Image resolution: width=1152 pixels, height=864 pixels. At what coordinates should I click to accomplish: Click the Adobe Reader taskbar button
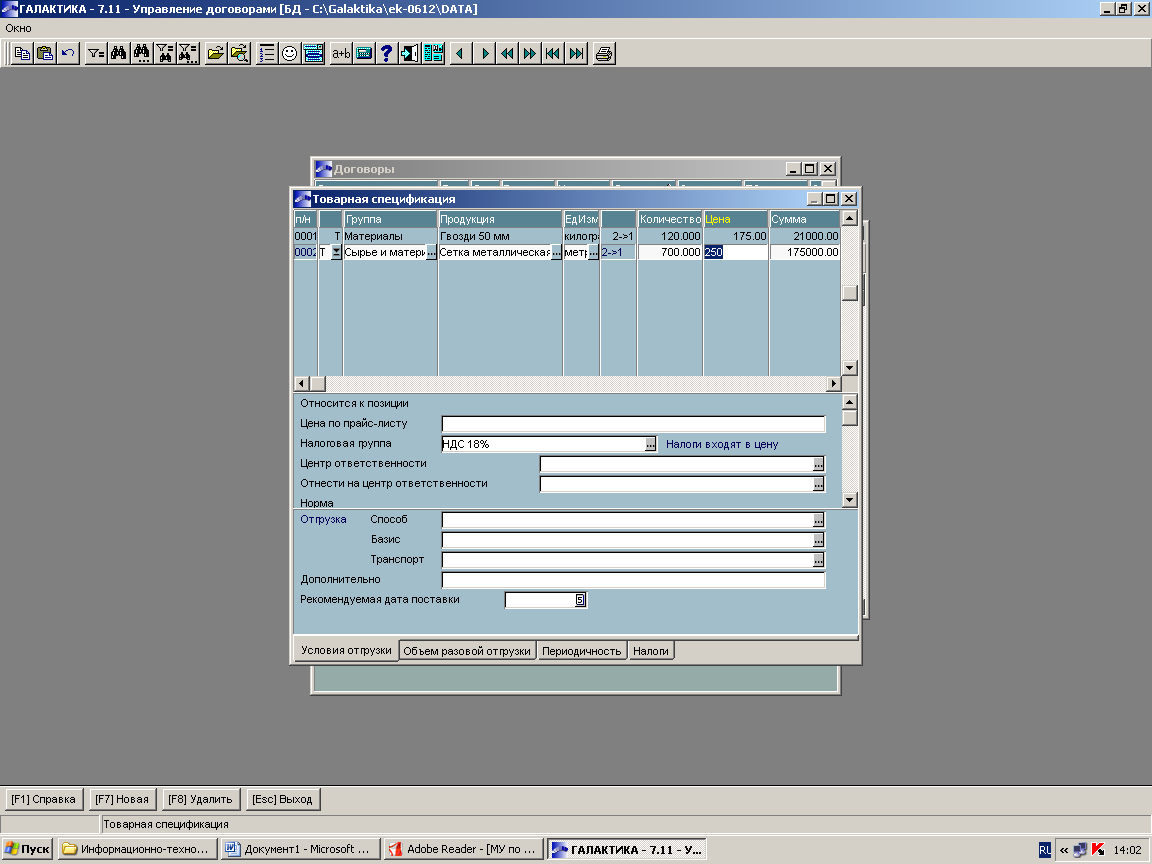[x=464, y=849]
